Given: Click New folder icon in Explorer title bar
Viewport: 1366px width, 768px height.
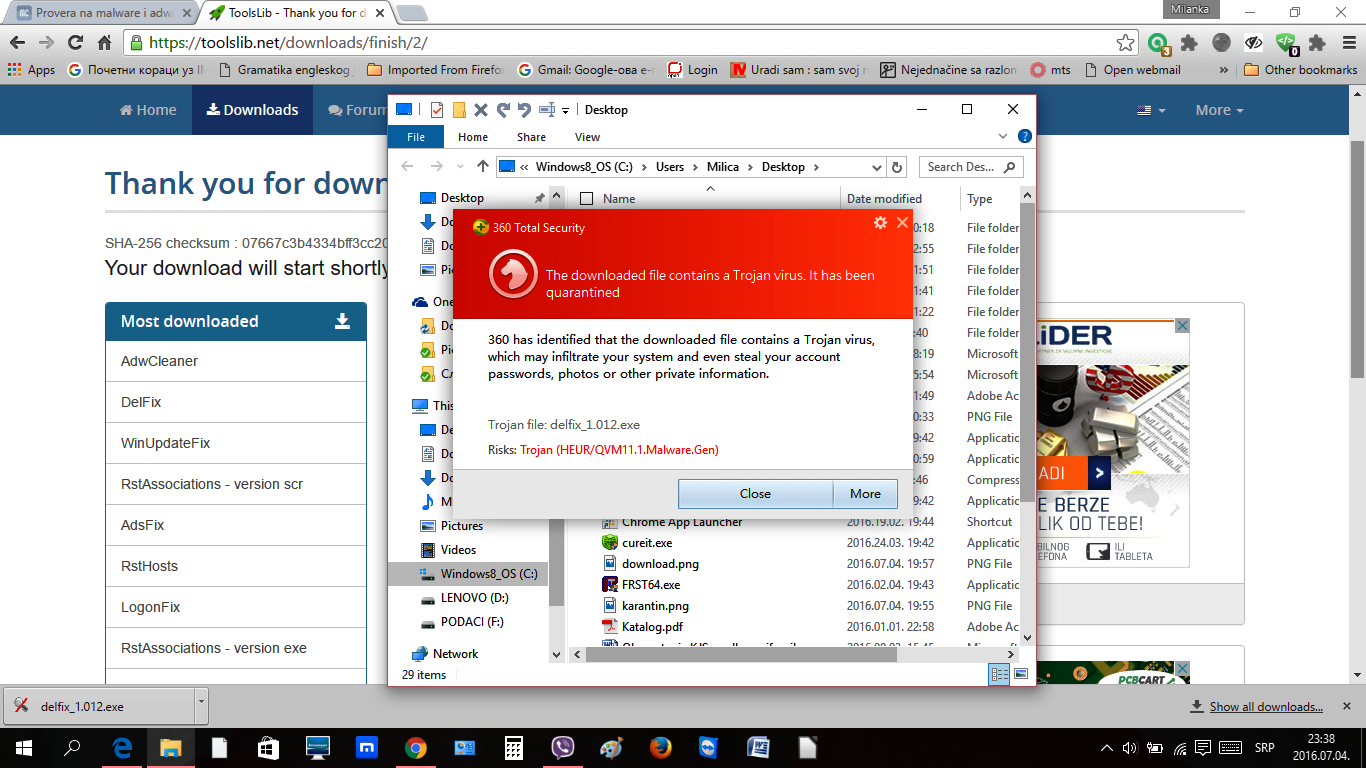Looking at the screenshot, I should point(459,110).
